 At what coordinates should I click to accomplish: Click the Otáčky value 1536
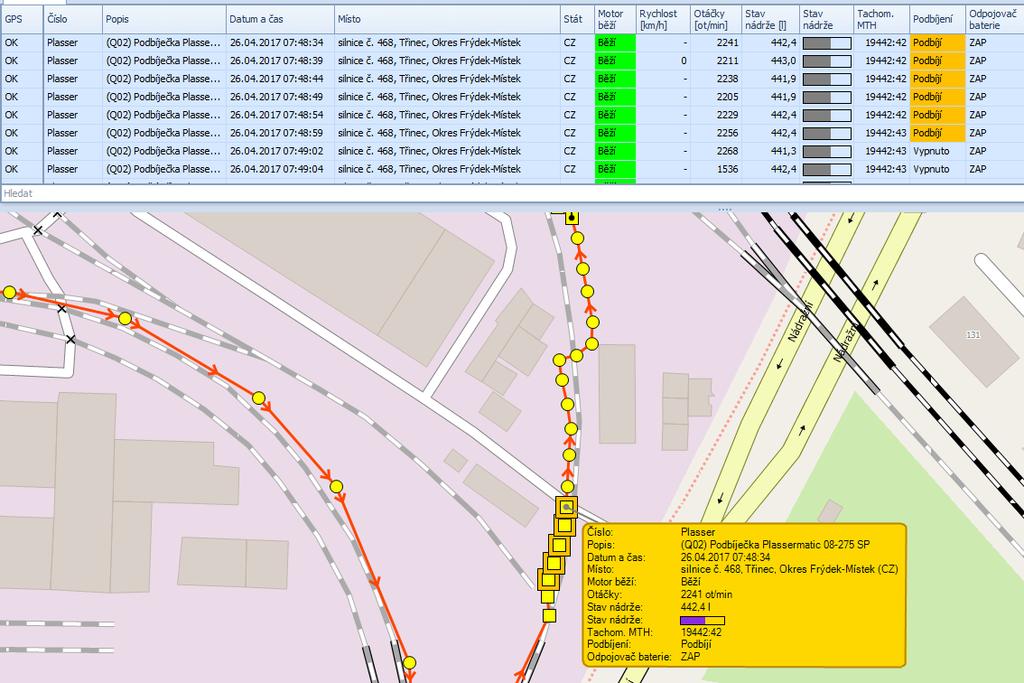(727, 169)
